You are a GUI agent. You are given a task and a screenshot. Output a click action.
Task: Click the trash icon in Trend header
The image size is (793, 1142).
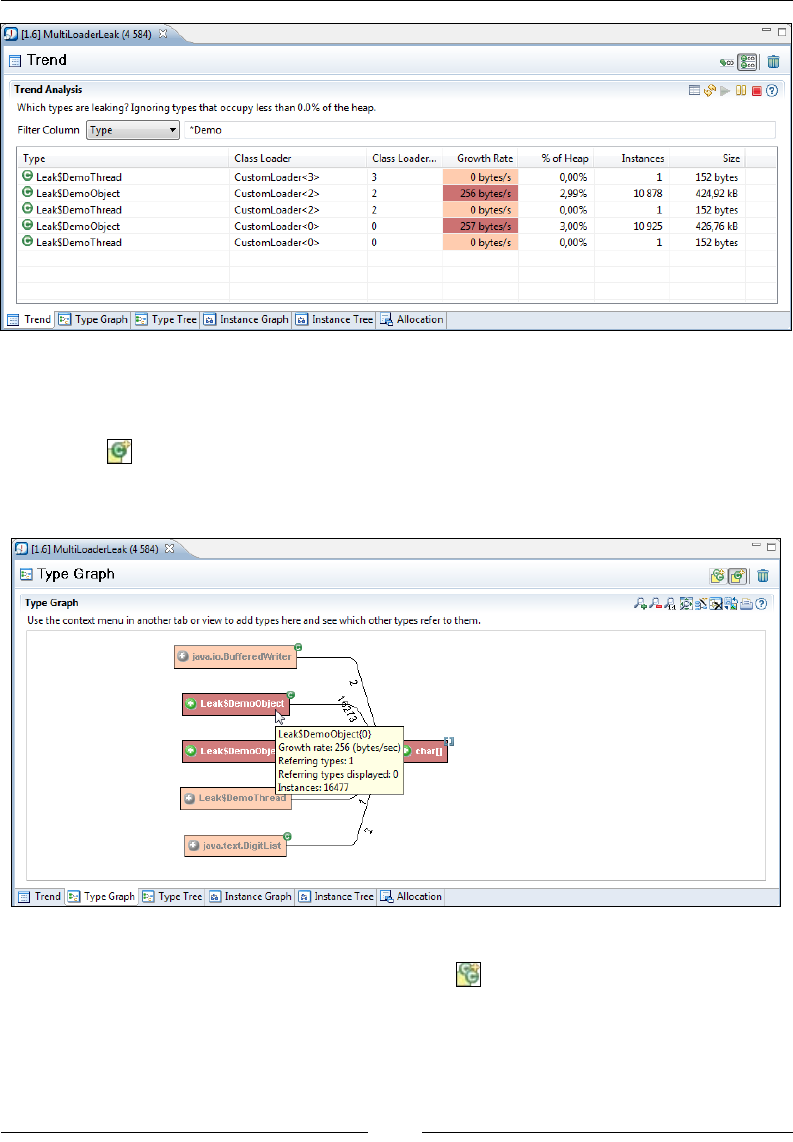coord(773,62)
